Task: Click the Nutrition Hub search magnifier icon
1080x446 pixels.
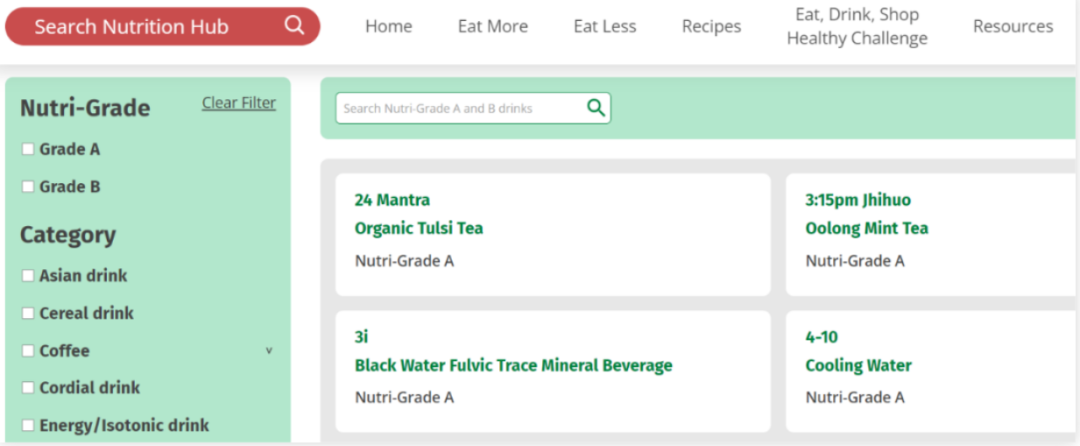Action: click(294, 25)
